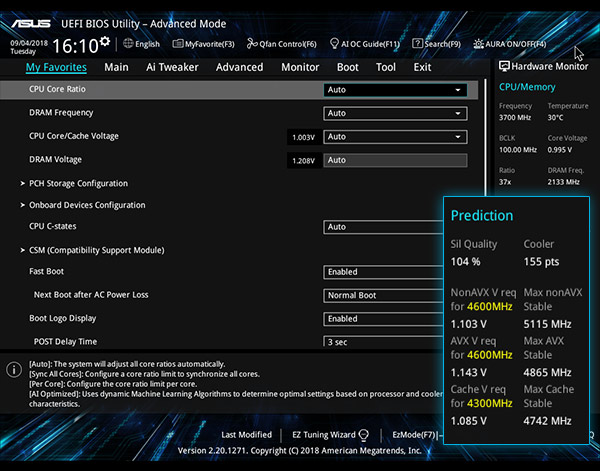The height and width of the screenshot is (471, 600).
Task: Expand Onboard Devices Configuration
Action: point(87,205)
